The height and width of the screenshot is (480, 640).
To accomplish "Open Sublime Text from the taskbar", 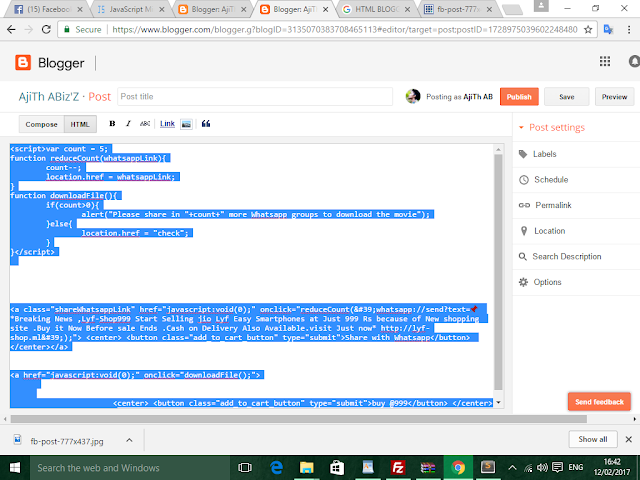I will point(488,468).
